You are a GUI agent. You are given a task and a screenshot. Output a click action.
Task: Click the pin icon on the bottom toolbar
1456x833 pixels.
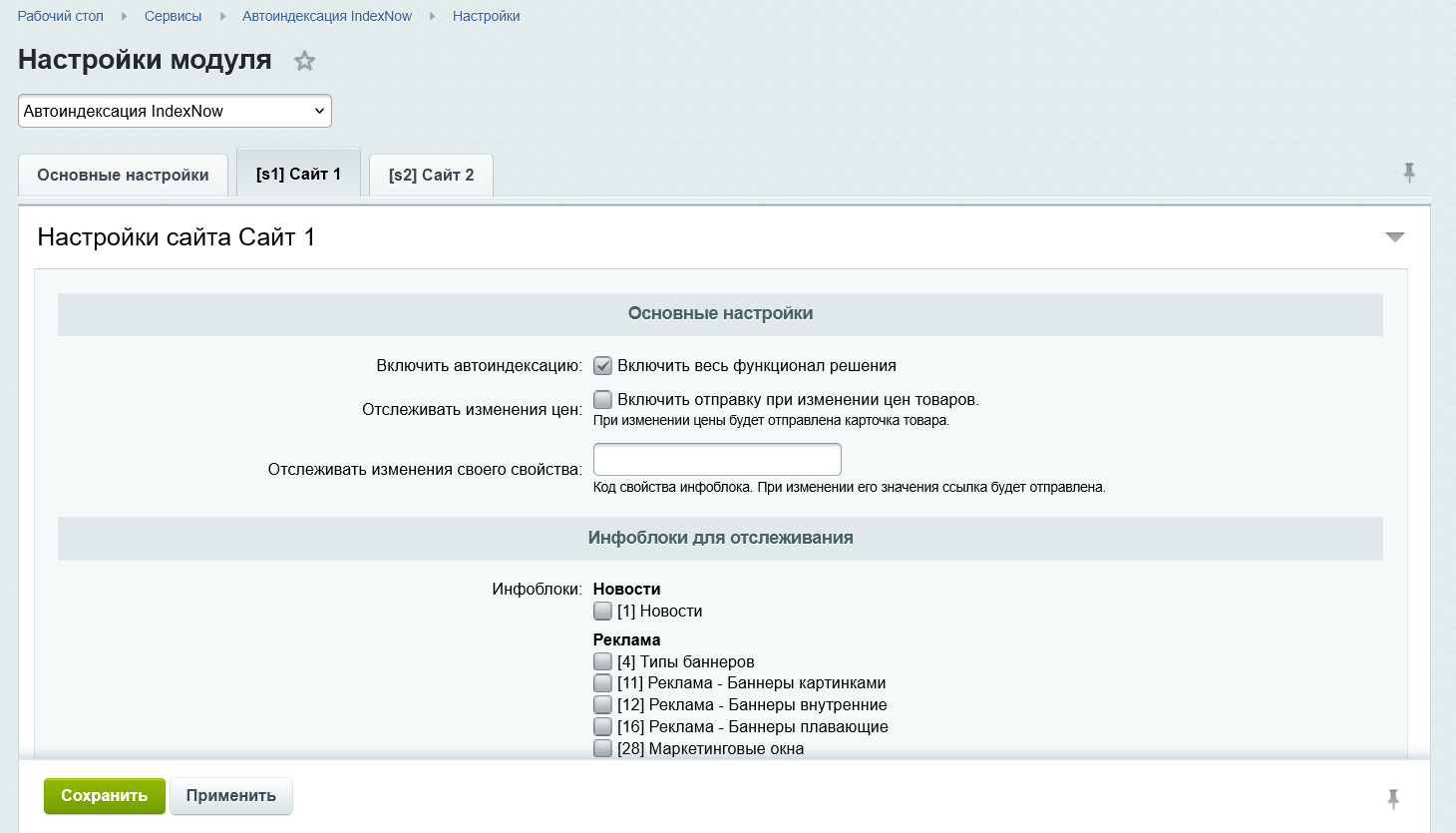1393,797
